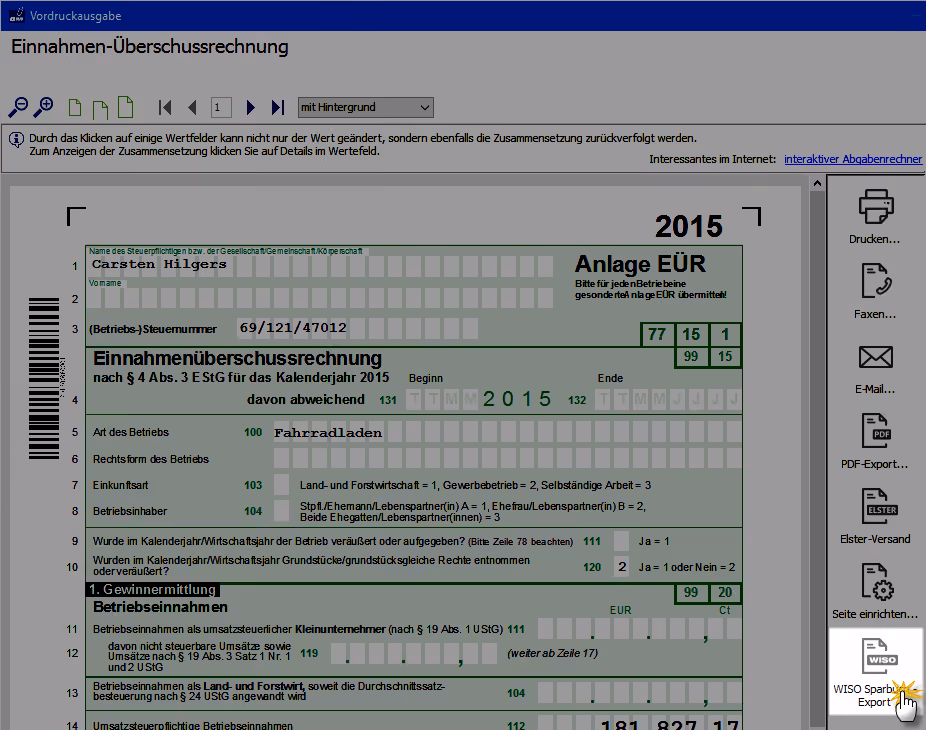The image size is (926, 730).
Task: Click the Beginn date field with 2015
Action: click(x=480, y=399)
